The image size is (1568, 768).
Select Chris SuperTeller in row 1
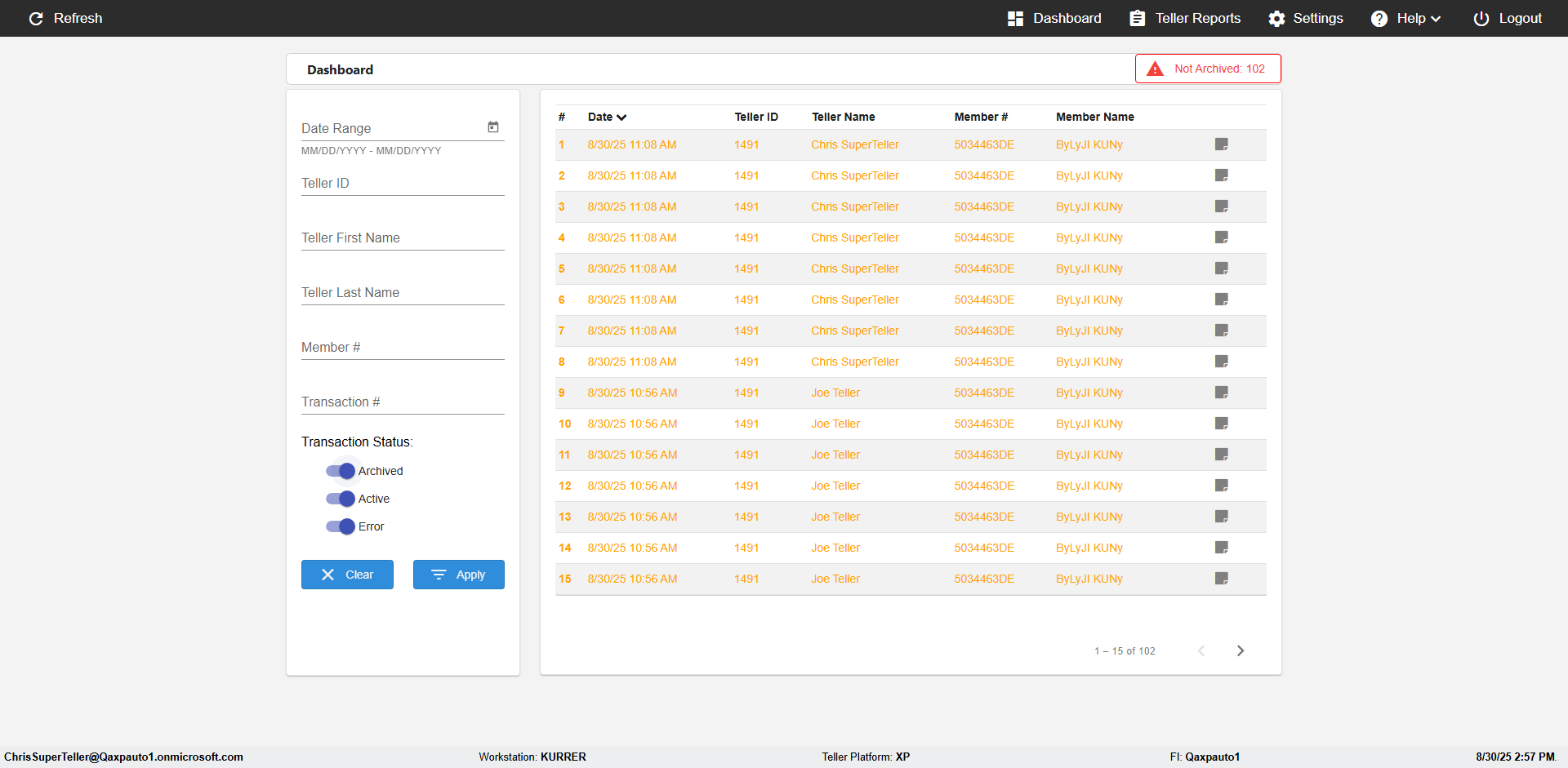coord(855,144)
